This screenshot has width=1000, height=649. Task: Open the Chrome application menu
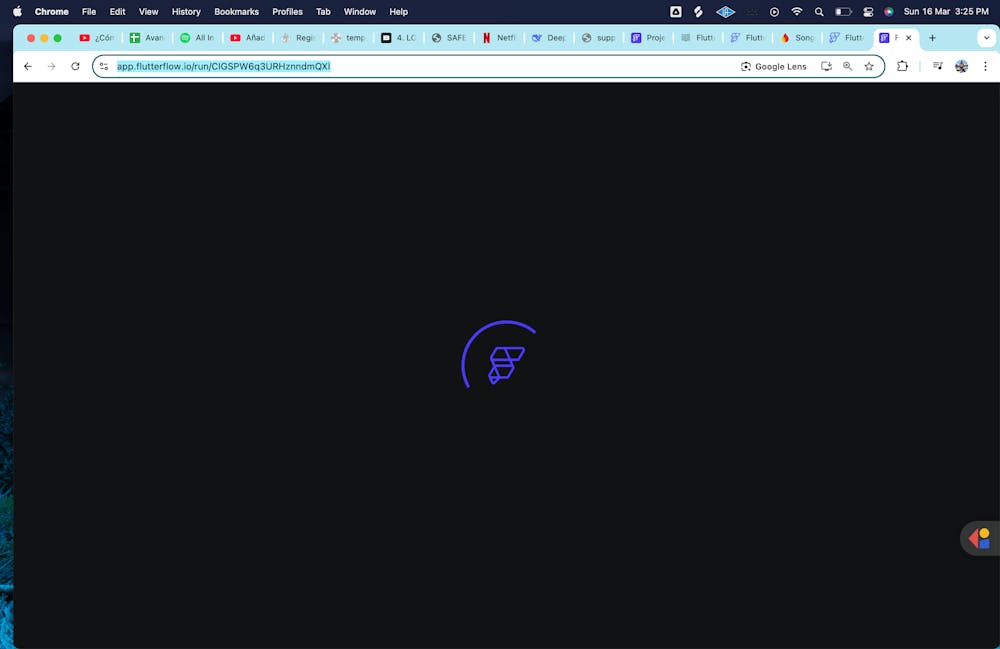click(x=52, y=11)
